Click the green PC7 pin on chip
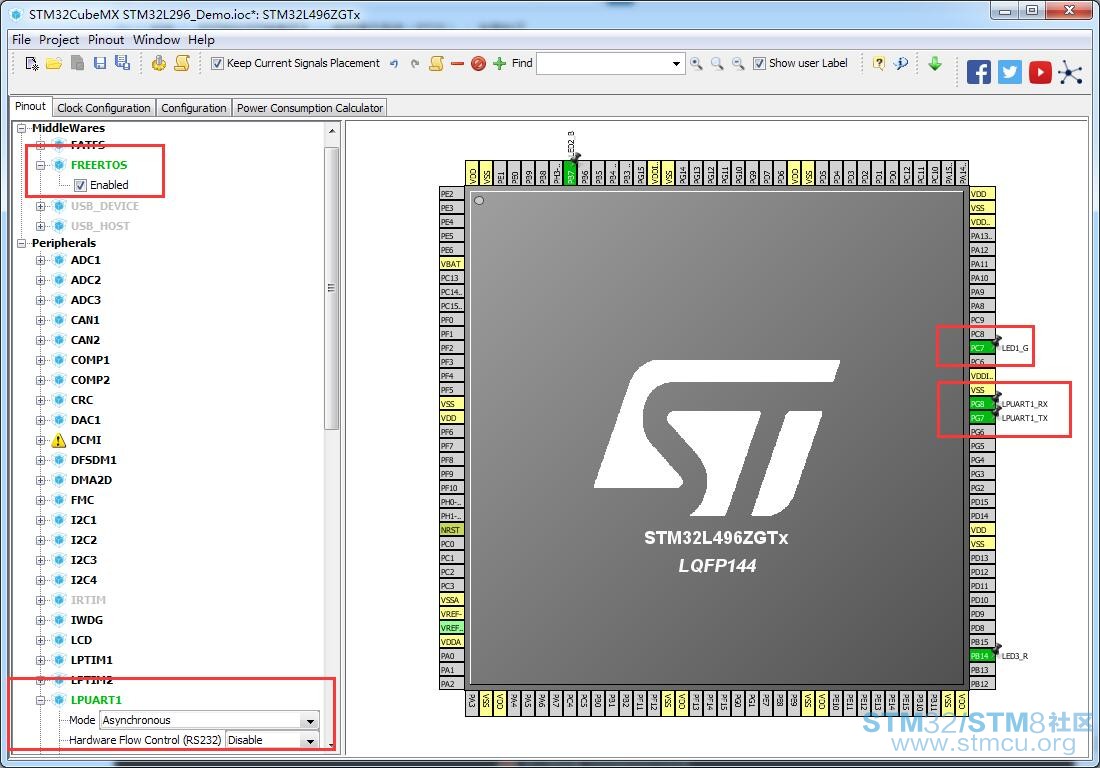1100x768 pixels. pos(981,348)
